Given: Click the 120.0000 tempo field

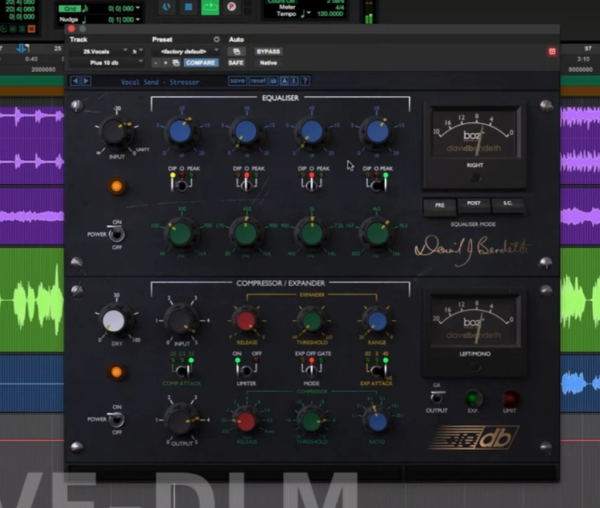Looking at the screenshot, I should pos(330,13).
